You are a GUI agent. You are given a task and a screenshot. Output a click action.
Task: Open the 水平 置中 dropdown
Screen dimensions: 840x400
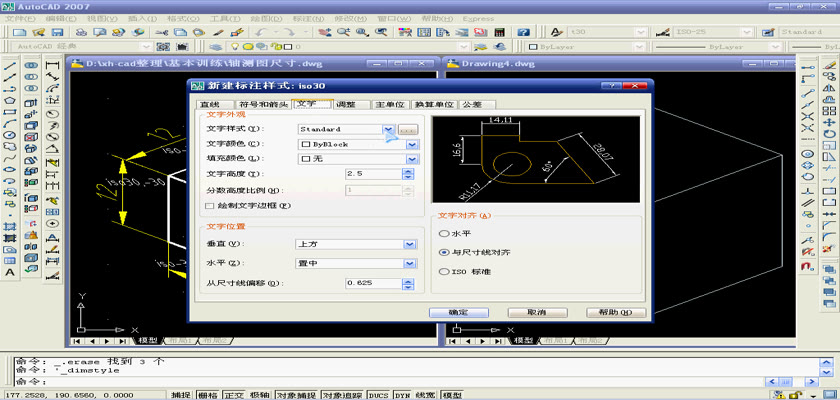[410, 263]
